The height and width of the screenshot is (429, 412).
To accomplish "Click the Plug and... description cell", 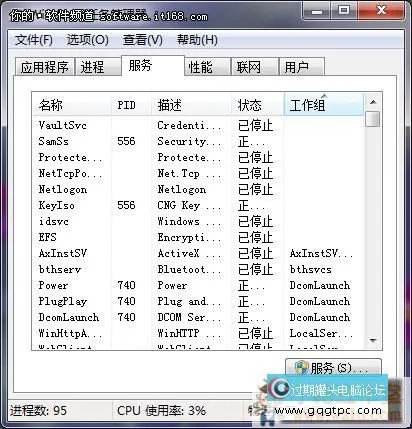I will [189, 301].
